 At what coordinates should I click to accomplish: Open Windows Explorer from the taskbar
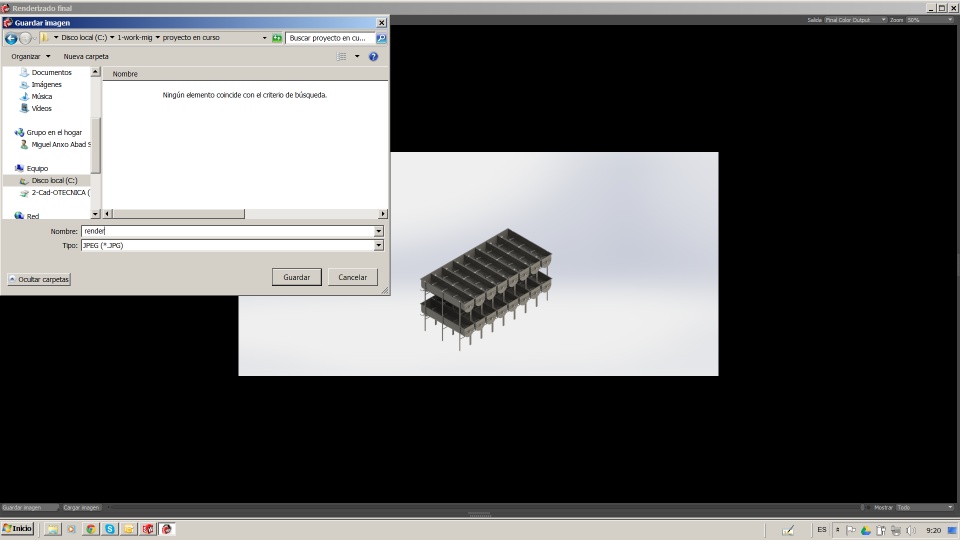tap(53, 529)
